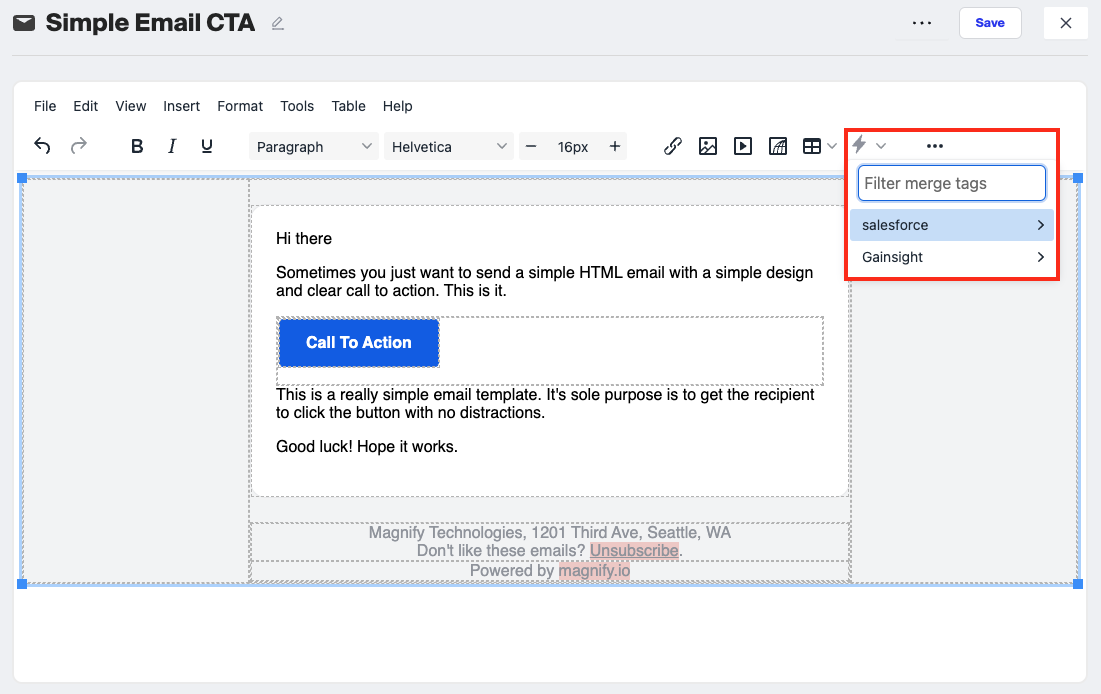
Task: Open the Insert menu
Action: point(181,106)
